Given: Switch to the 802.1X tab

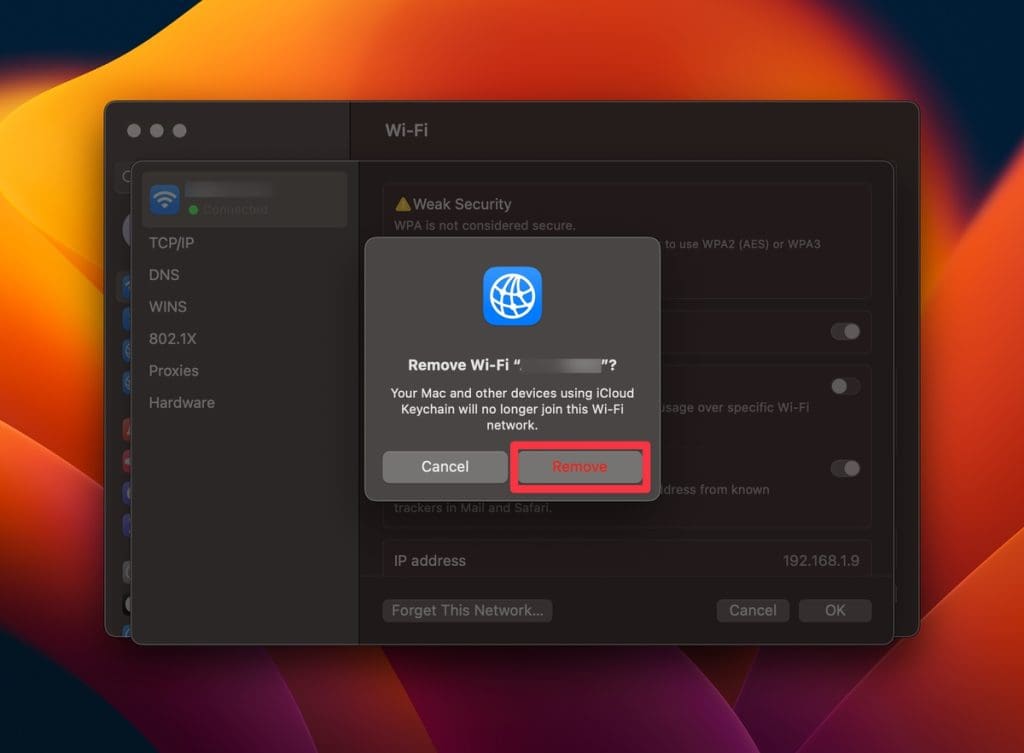Looking at the screenshot, I should pos(172,339).
